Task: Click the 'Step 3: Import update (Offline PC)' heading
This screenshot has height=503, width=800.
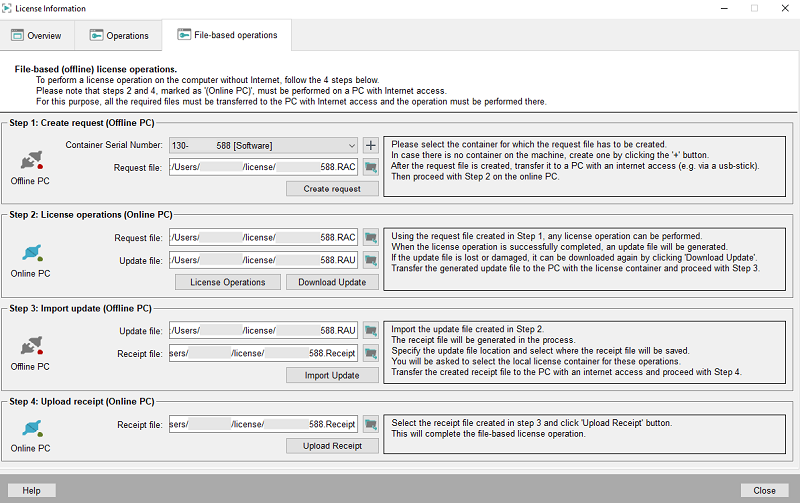Action: (80, 309)
